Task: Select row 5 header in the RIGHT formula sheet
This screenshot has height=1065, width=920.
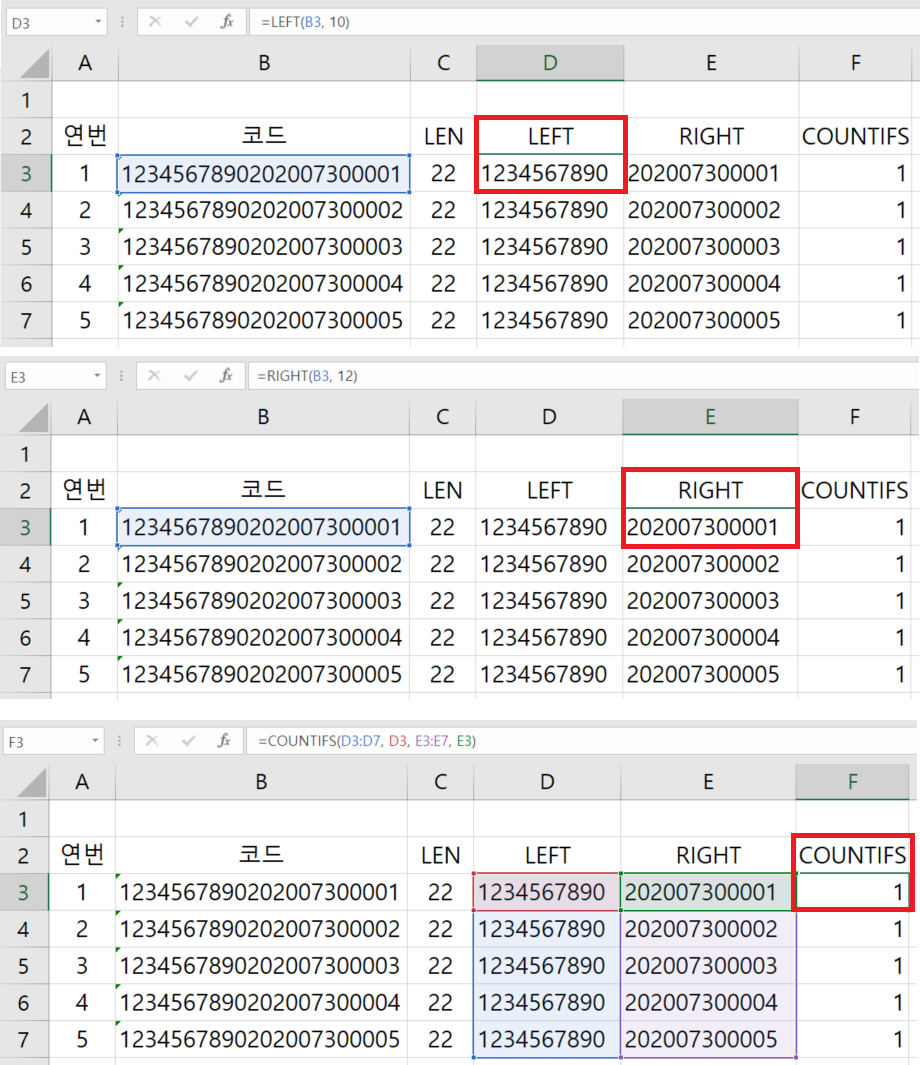Action: click(25, 601)
